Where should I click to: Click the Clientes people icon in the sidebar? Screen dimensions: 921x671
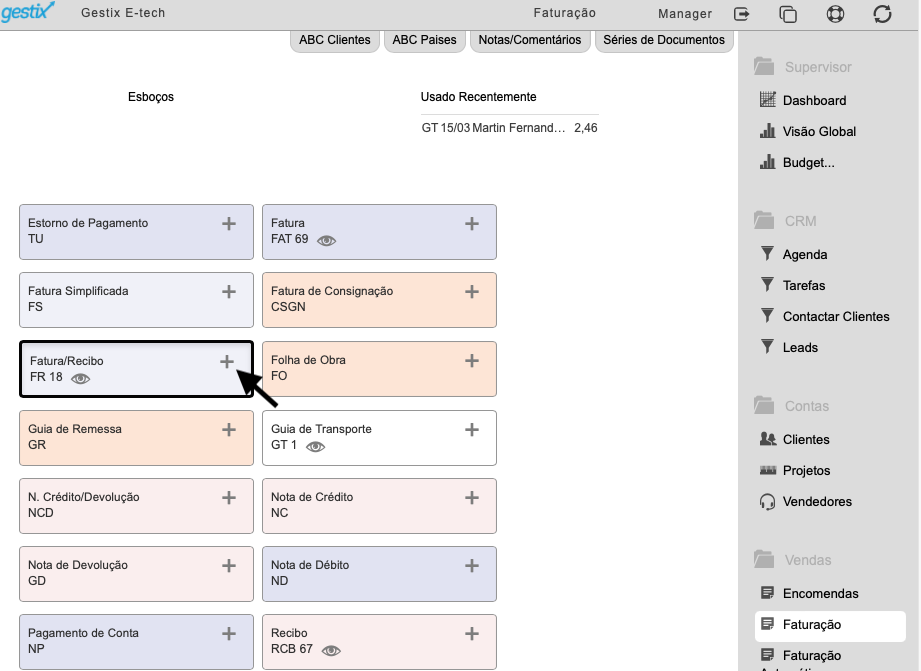coord(768,439)
